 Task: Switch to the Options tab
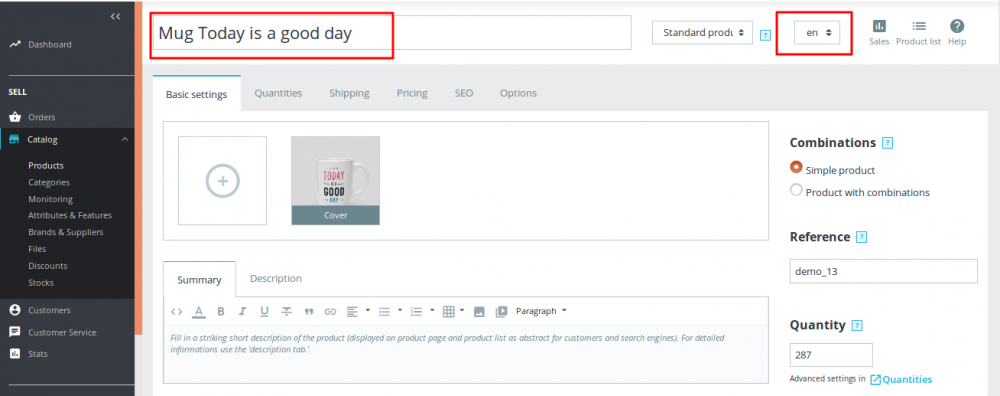[518, 93]
